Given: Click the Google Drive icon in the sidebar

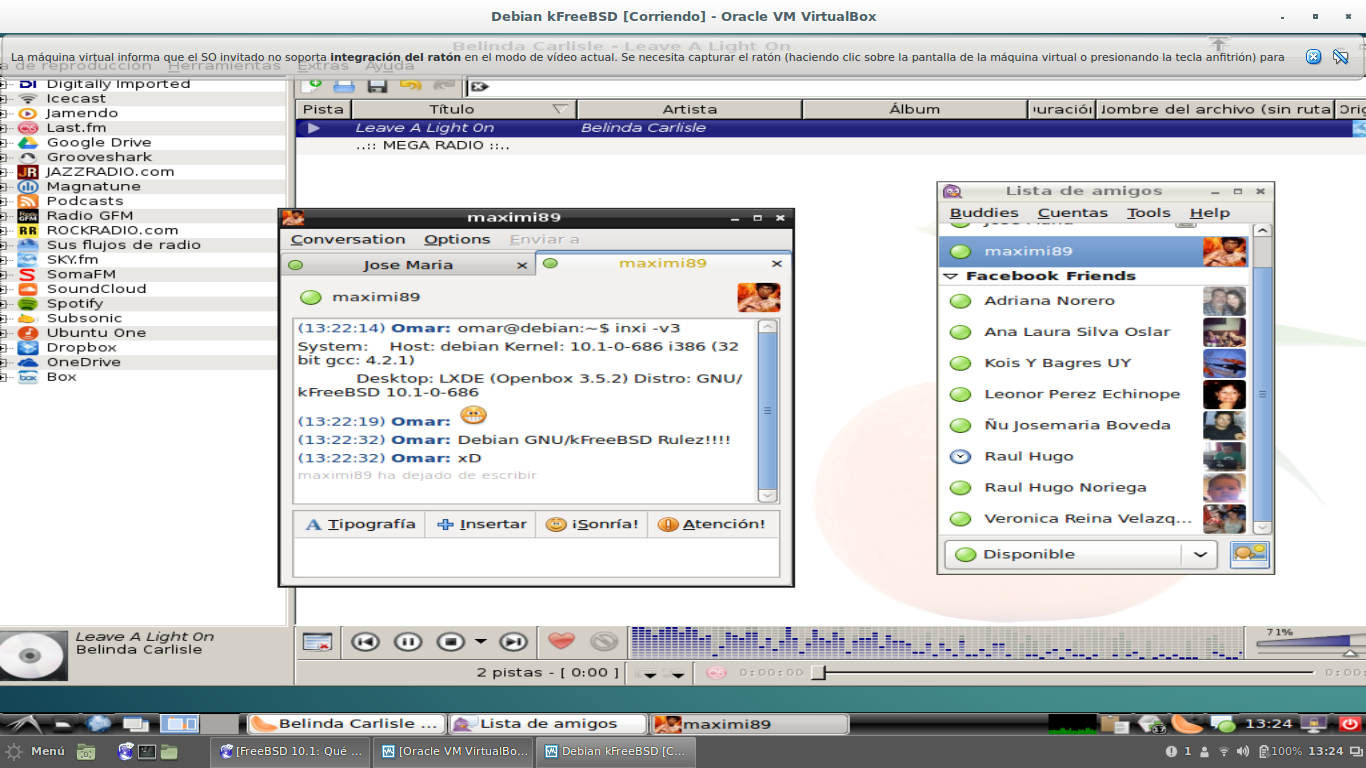Looking at the screenshot, I should point(28,143).
